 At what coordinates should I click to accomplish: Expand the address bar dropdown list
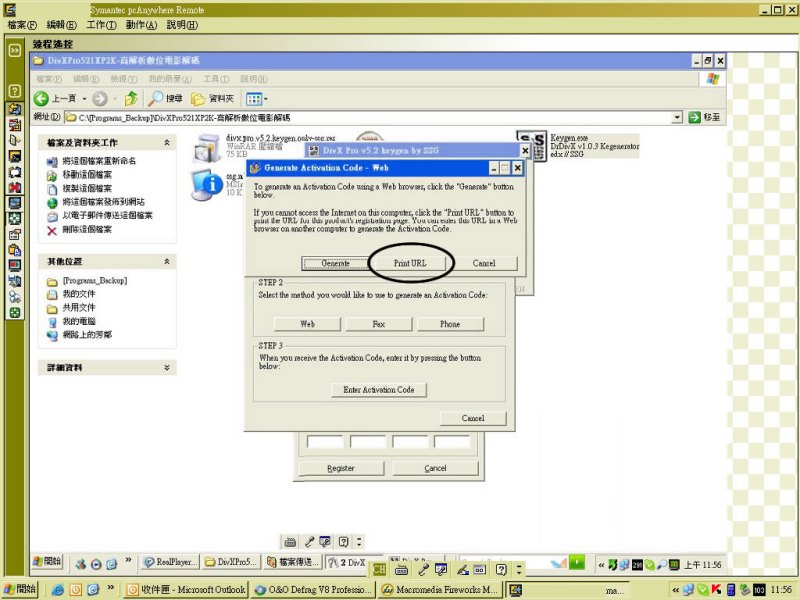(x=677, y=117)
